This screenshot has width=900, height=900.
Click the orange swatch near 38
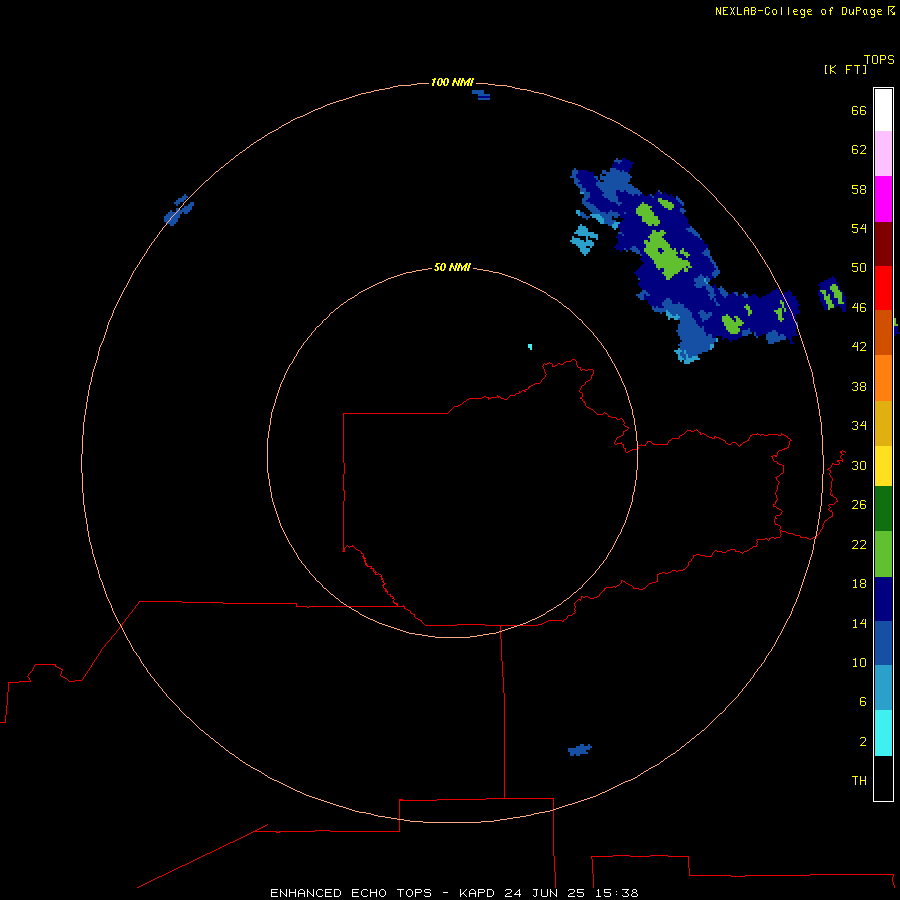point(883,378)
